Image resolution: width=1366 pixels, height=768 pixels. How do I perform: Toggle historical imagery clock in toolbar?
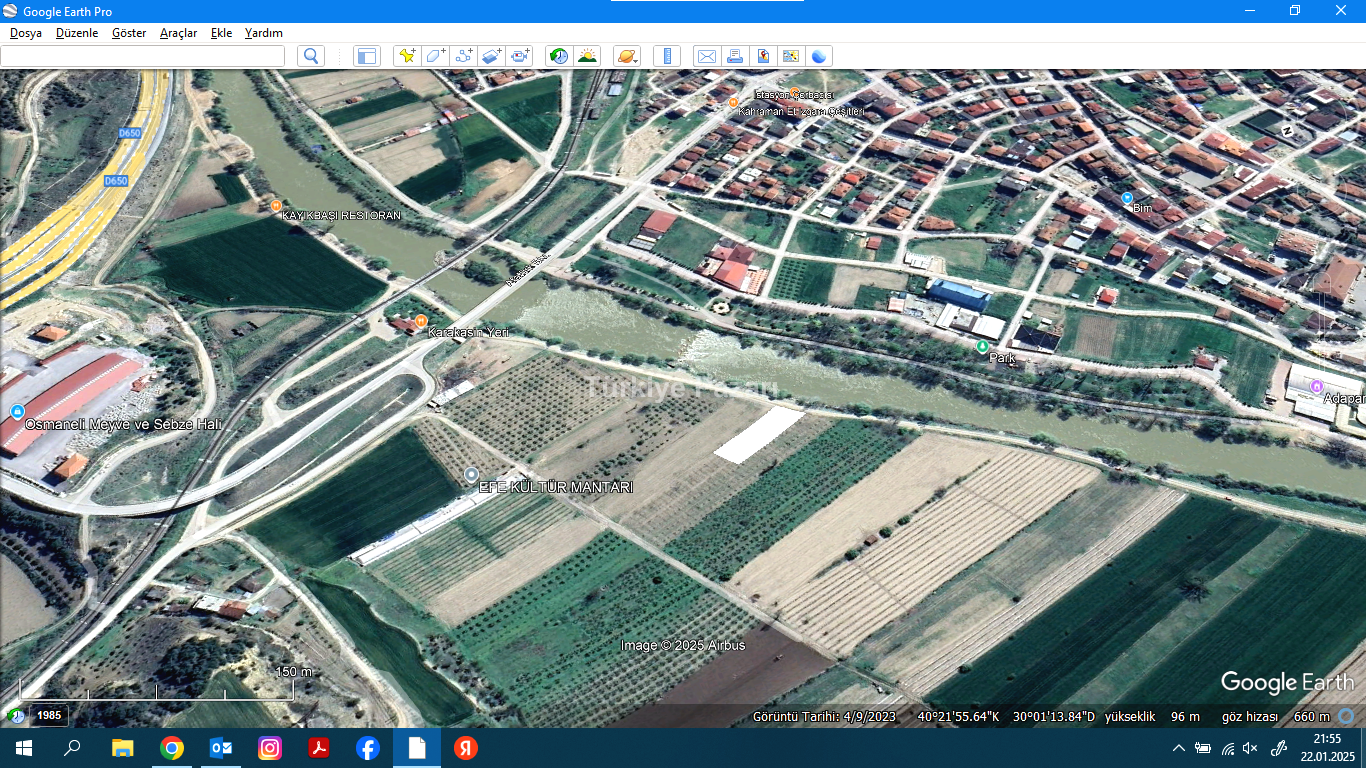click(x=559, y=56)
